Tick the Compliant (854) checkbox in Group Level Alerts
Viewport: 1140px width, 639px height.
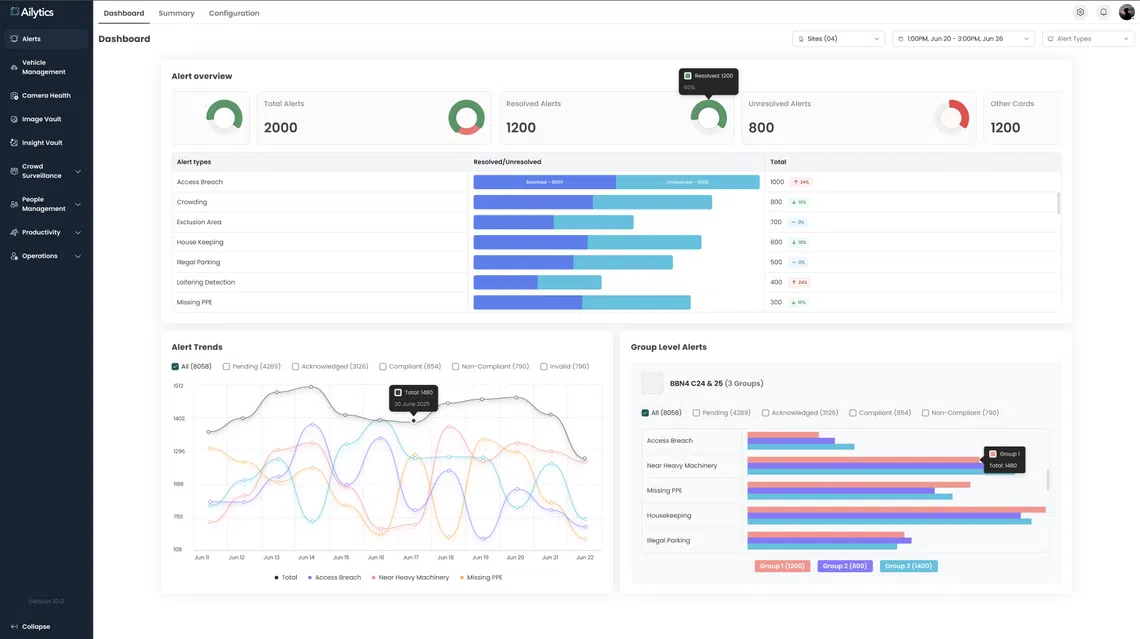tap(852, 413)
